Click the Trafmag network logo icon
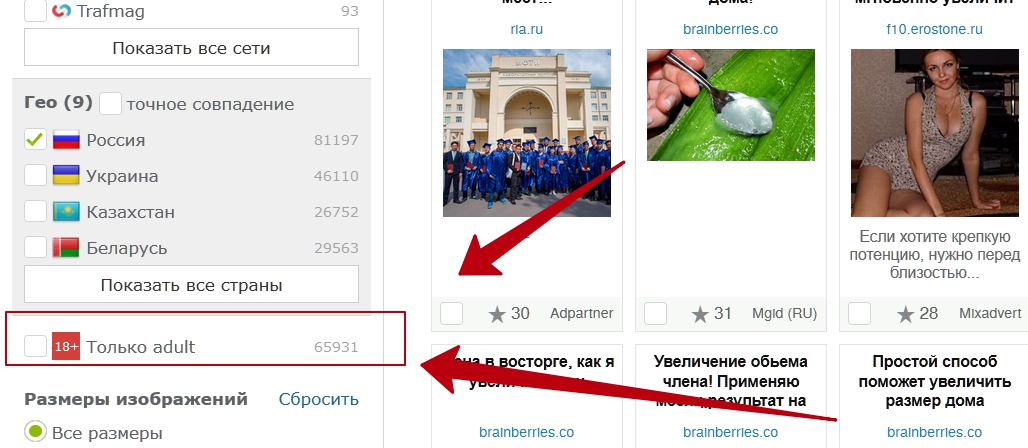The image size is (1028, 448). pos(61,10)
